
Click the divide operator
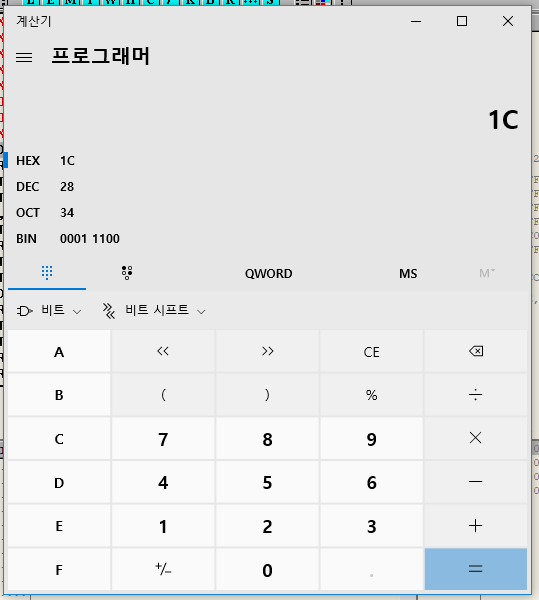coord(475,395)
